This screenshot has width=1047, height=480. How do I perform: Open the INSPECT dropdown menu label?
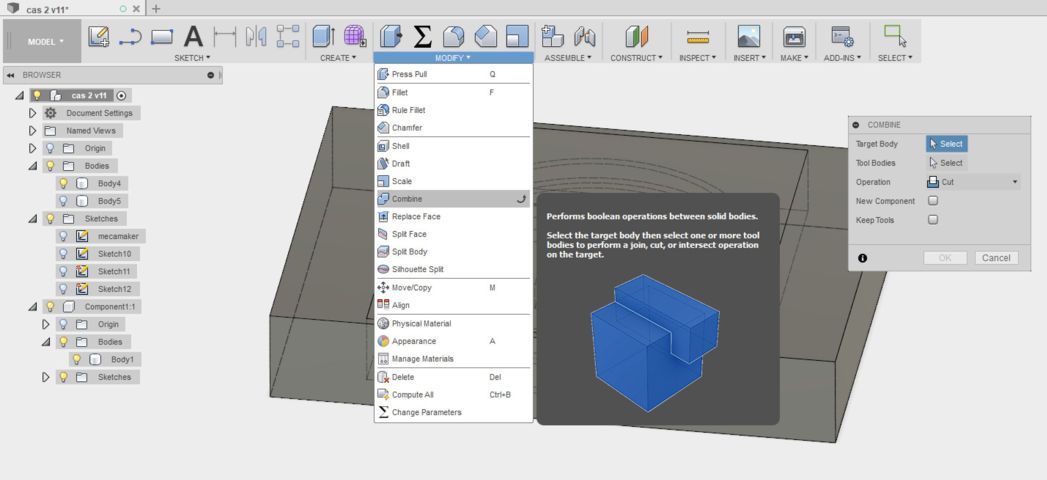pyautogui.click(x=697, y=58)
